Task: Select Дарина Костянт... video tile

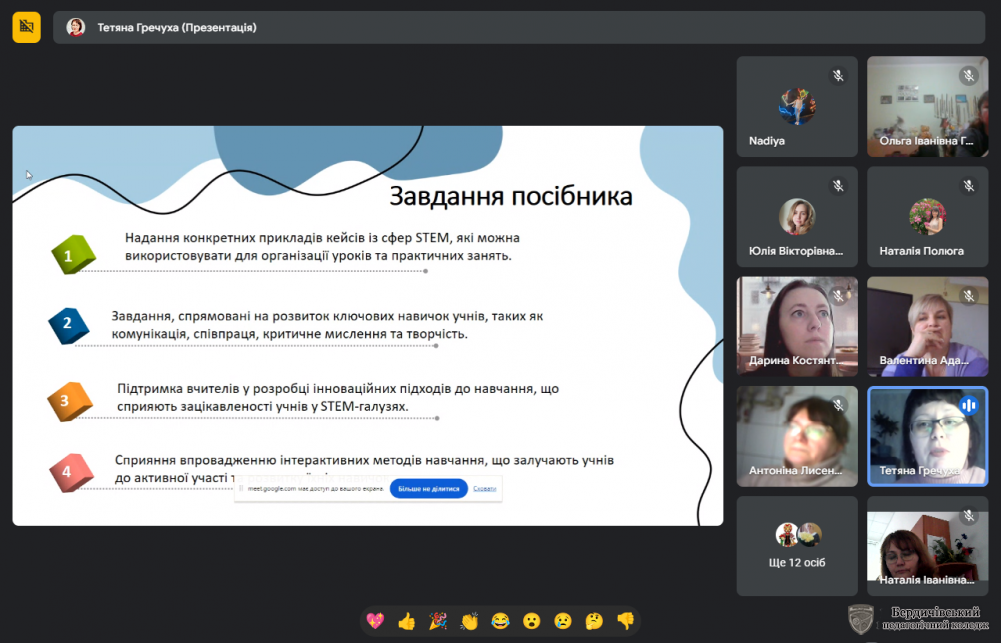Action: (x=797, y=326)
